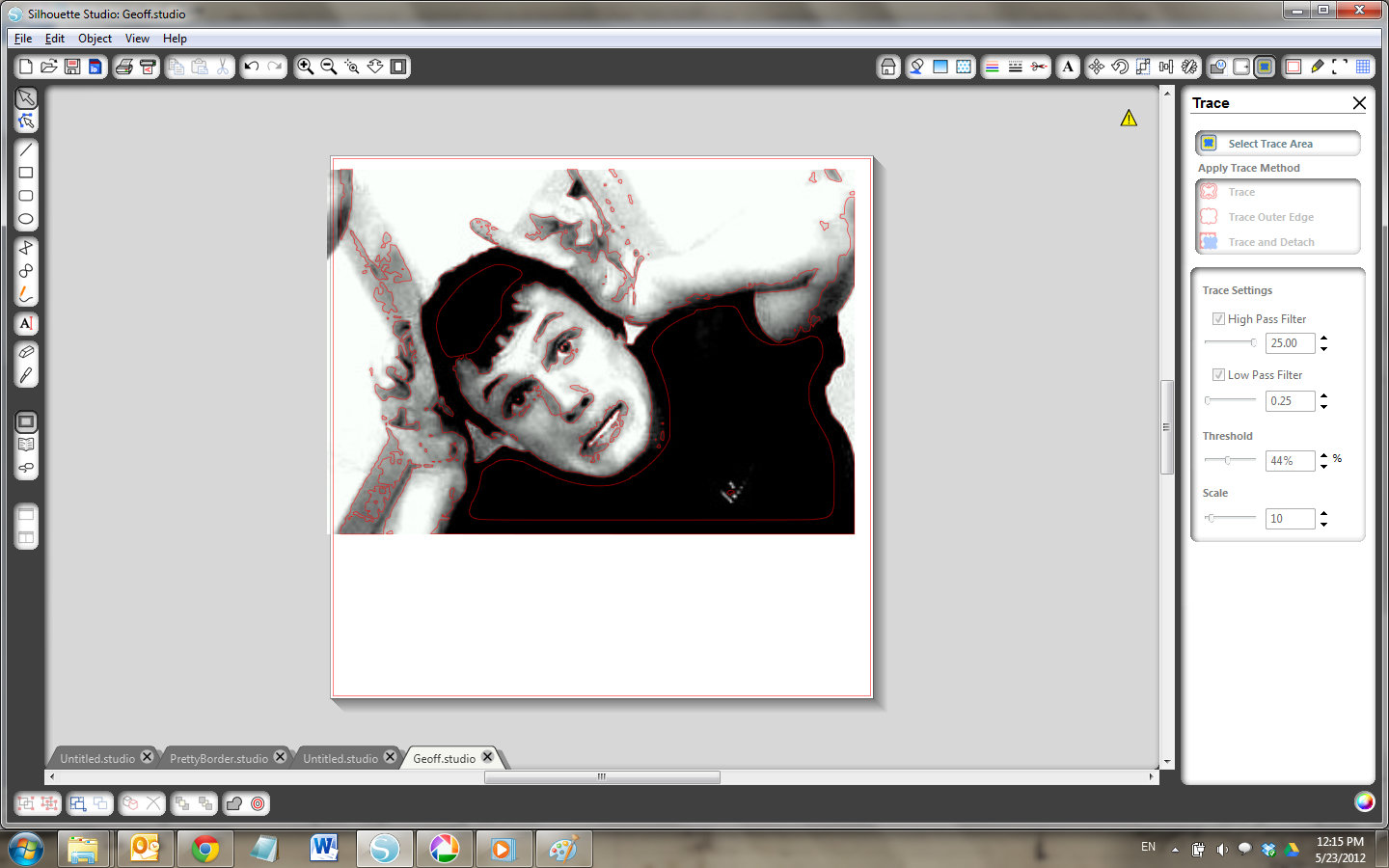Zoom out with the magnifier minus icon
The height and width of the screenshot is (868, 1389).
(x=329, y=67)
